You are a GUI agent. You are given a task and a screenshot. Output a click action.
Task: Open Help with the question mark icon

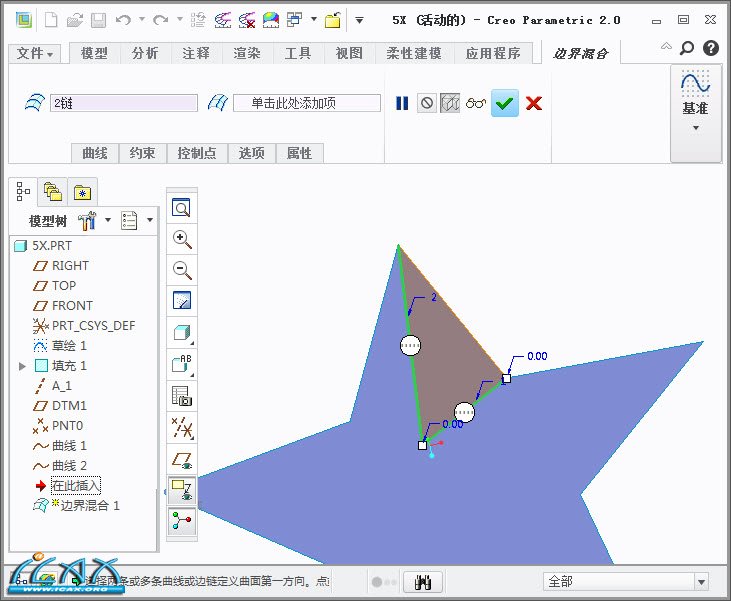coord(711,48)
